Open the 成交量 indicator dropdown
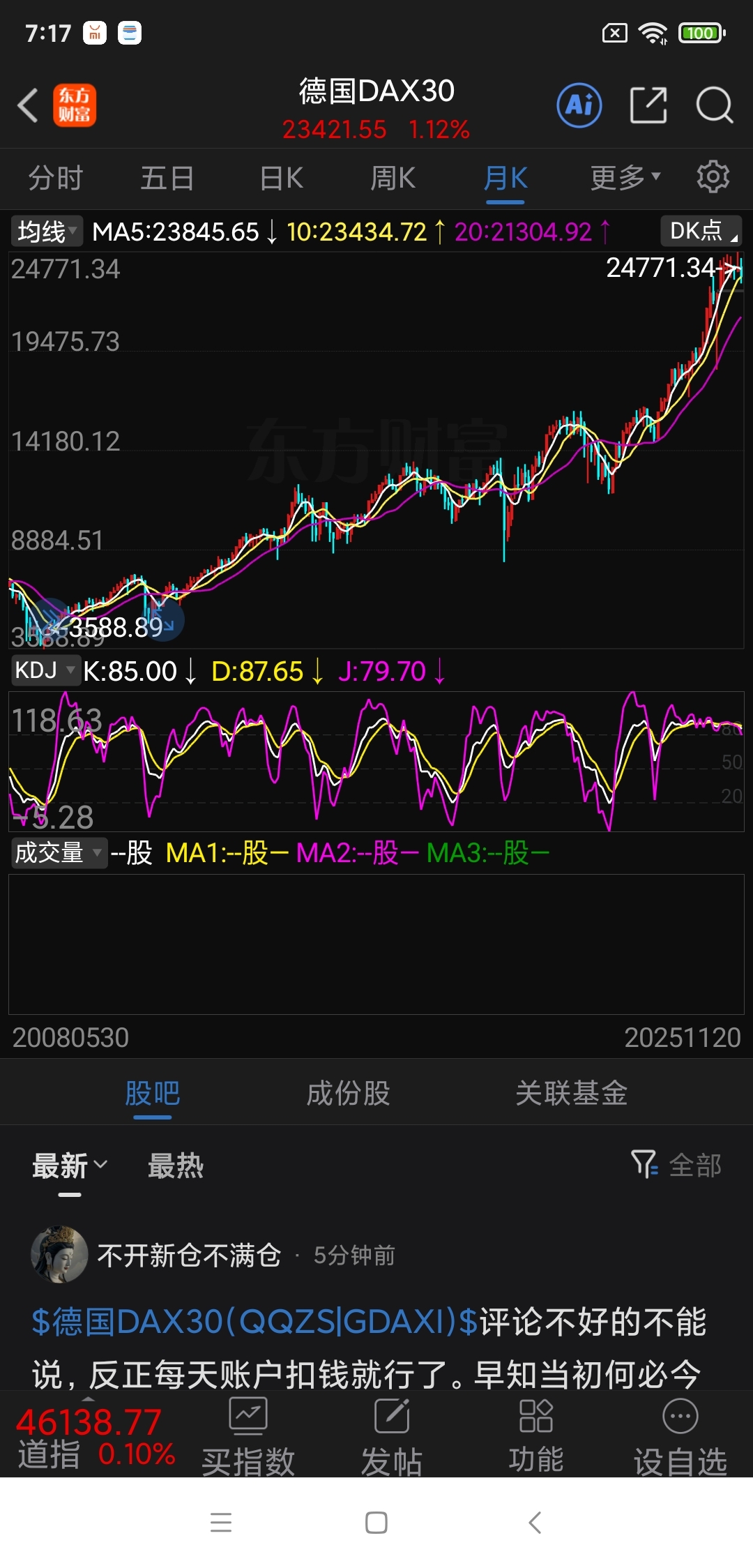This screenshot has height=1568, width=753. coord(59,852)
